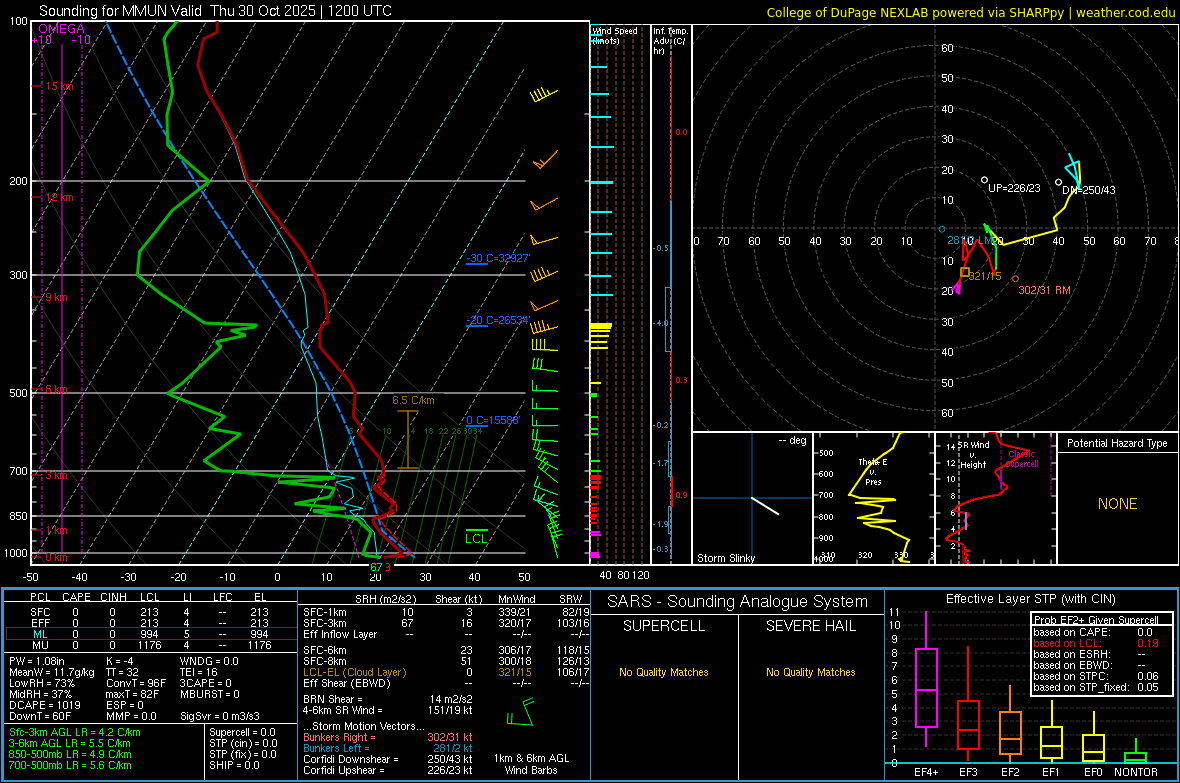The height and width of the screenshot is (783, 1180).
Task: Click the Corfidi Downshear = 250/43 kt line
Action: pos(388,759)
